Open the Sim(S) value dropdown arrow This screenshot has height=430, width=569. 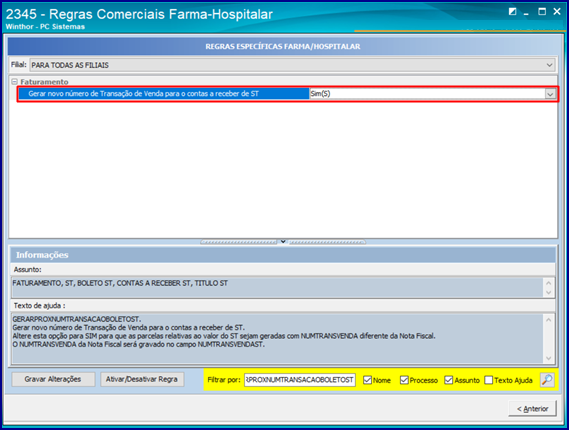tap(550, 94)
